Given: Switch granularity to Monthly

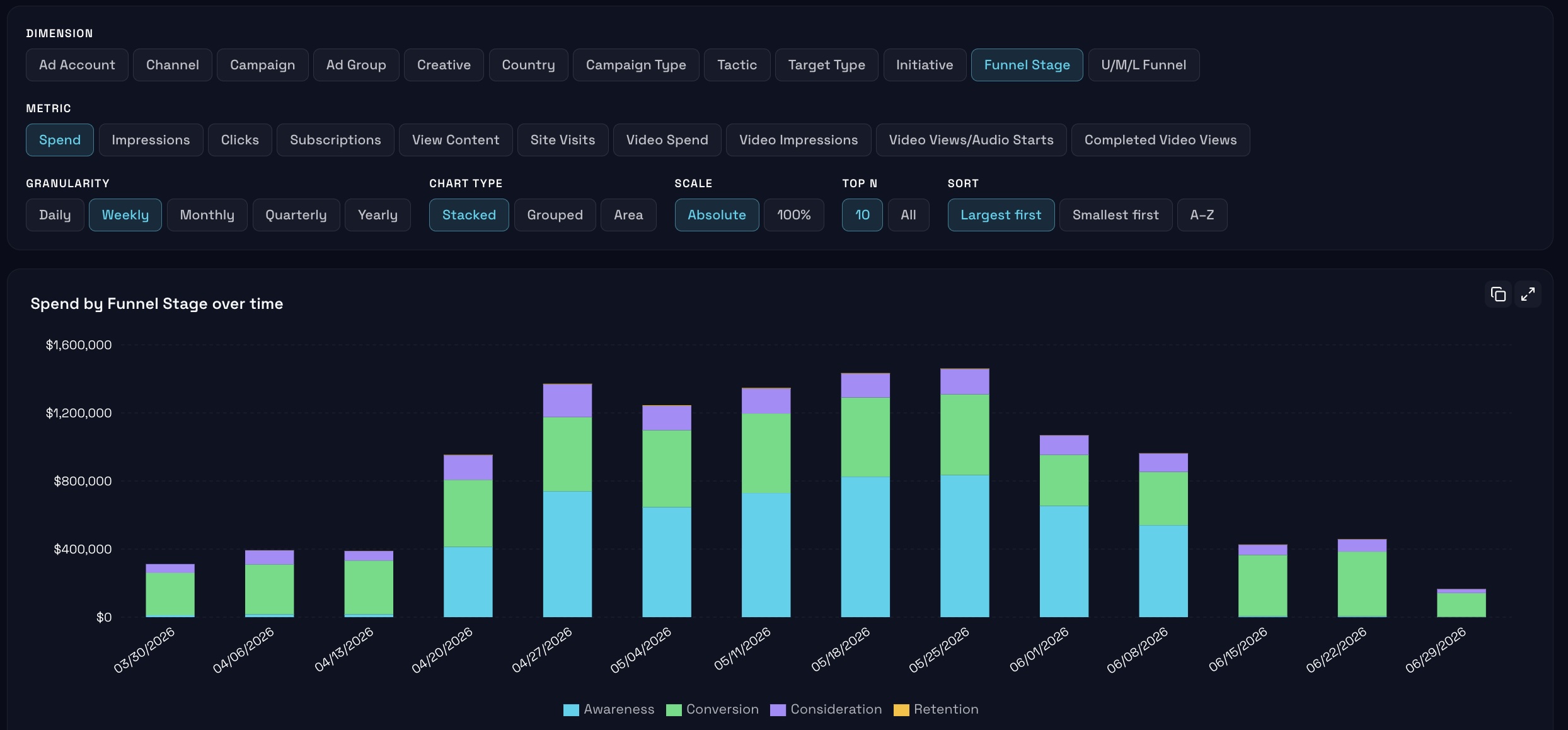Looking at the screenshot, I should point(207,215).
